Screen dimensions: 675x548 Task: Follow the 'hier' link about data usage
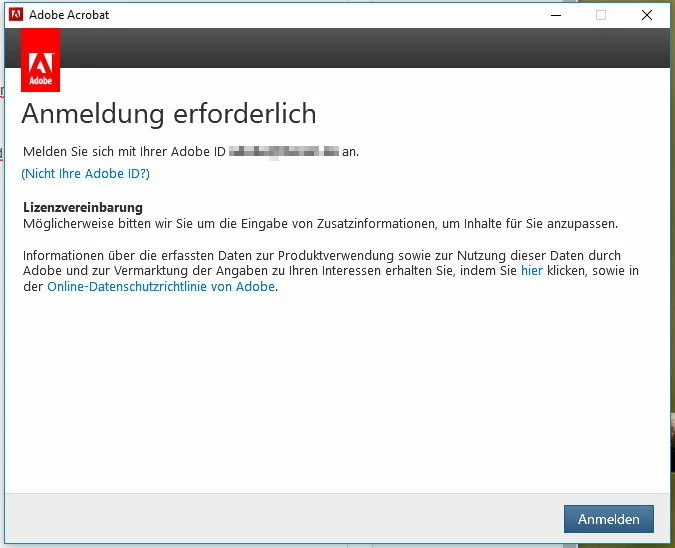[x=532, y=270]
